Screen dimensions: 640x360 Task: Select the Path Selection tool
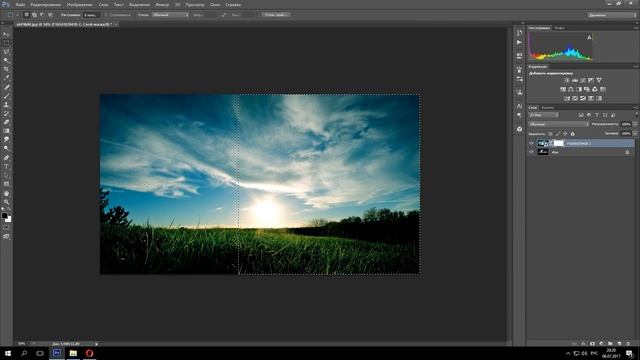[6, 175]
